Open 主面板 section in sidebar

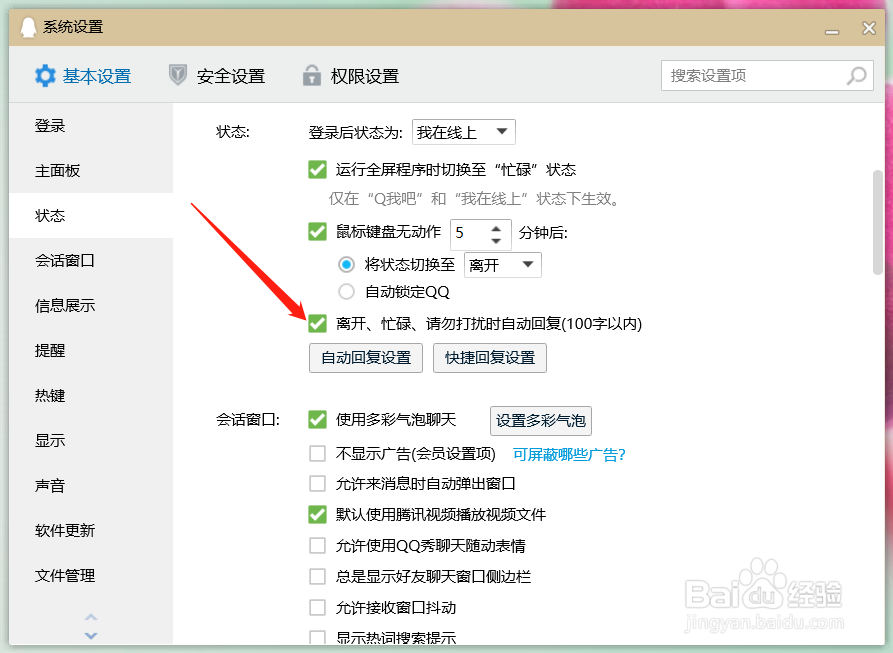tap(91, 170)
